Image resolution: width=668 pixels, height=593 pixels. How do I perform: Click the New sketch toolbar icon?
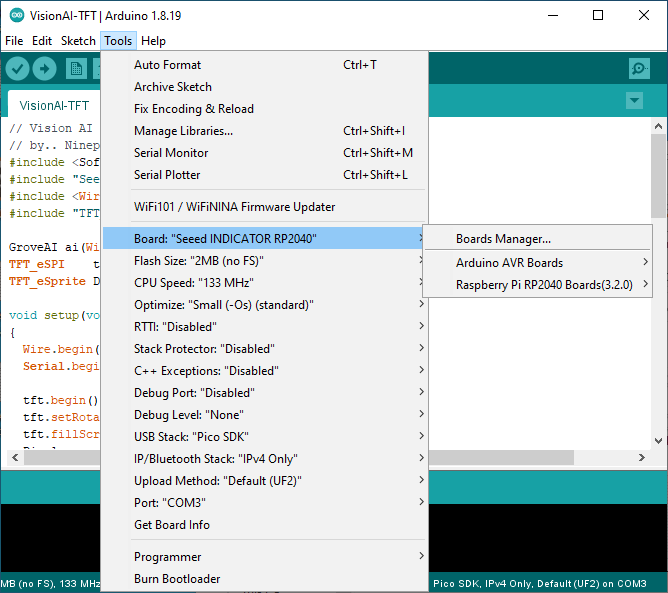point(76,69)
